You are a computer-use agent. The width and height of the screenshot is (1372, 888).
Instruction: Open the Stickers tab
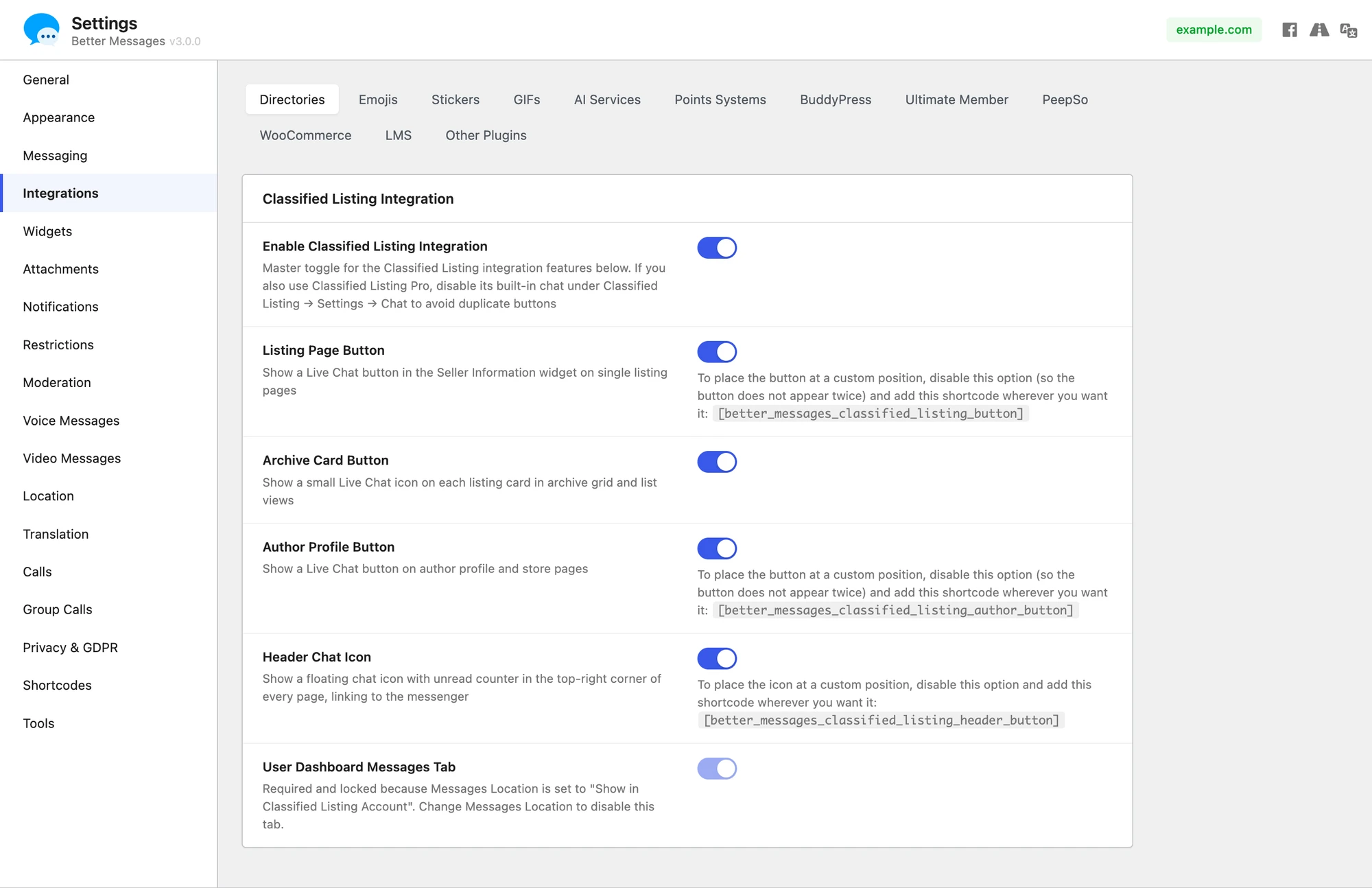(456, 100)
